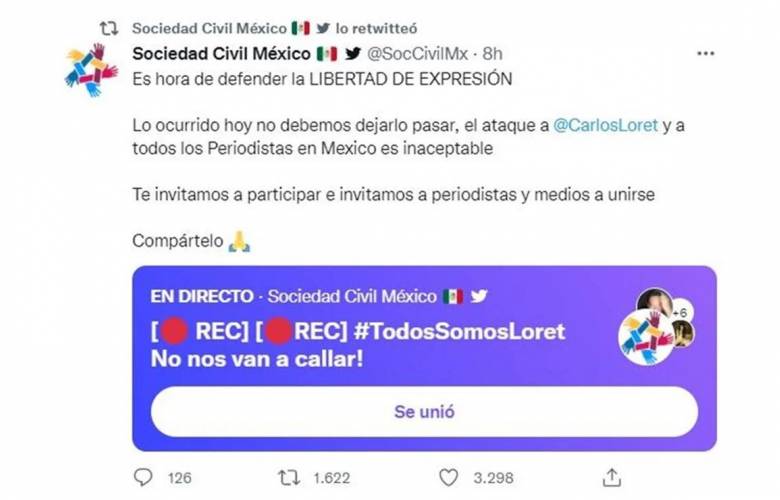Click the 8h timestamp

coord(493,52)
